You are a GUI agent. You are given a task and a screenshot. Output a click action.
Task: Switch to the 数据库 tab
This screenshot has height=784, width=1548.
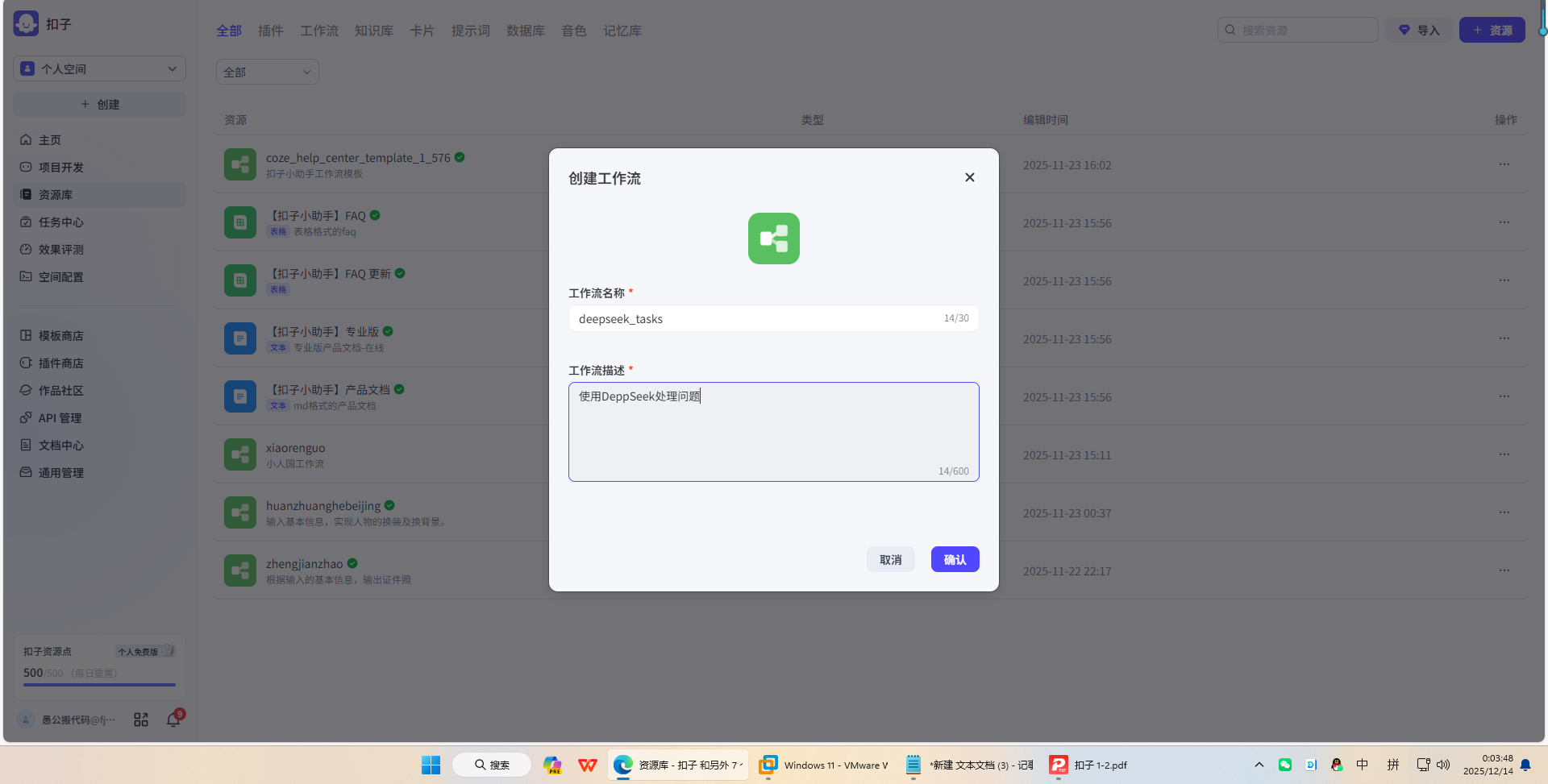(525, 30)
